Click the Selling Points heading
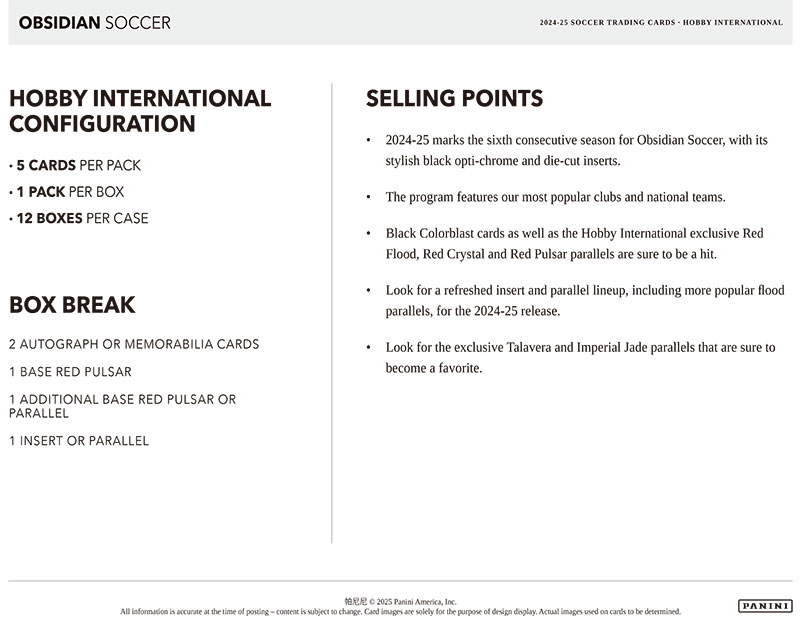Screen dimensions: 800x618 tap(454, 98)
